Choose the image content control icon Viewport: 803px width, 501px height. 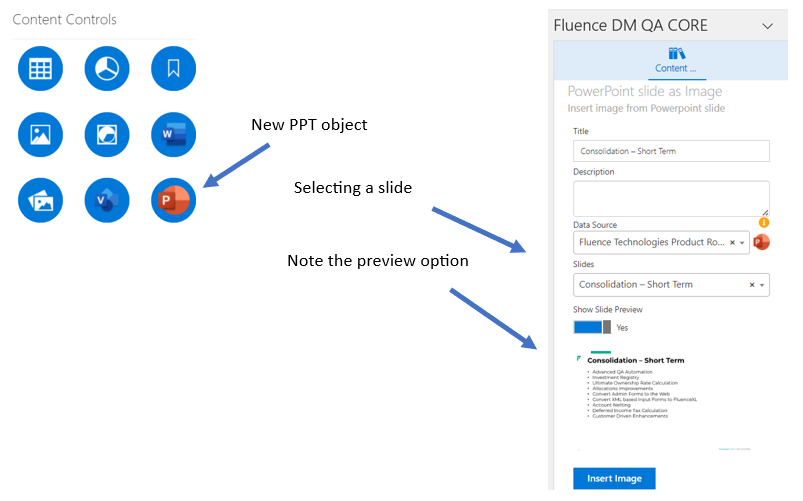(40, 135)
